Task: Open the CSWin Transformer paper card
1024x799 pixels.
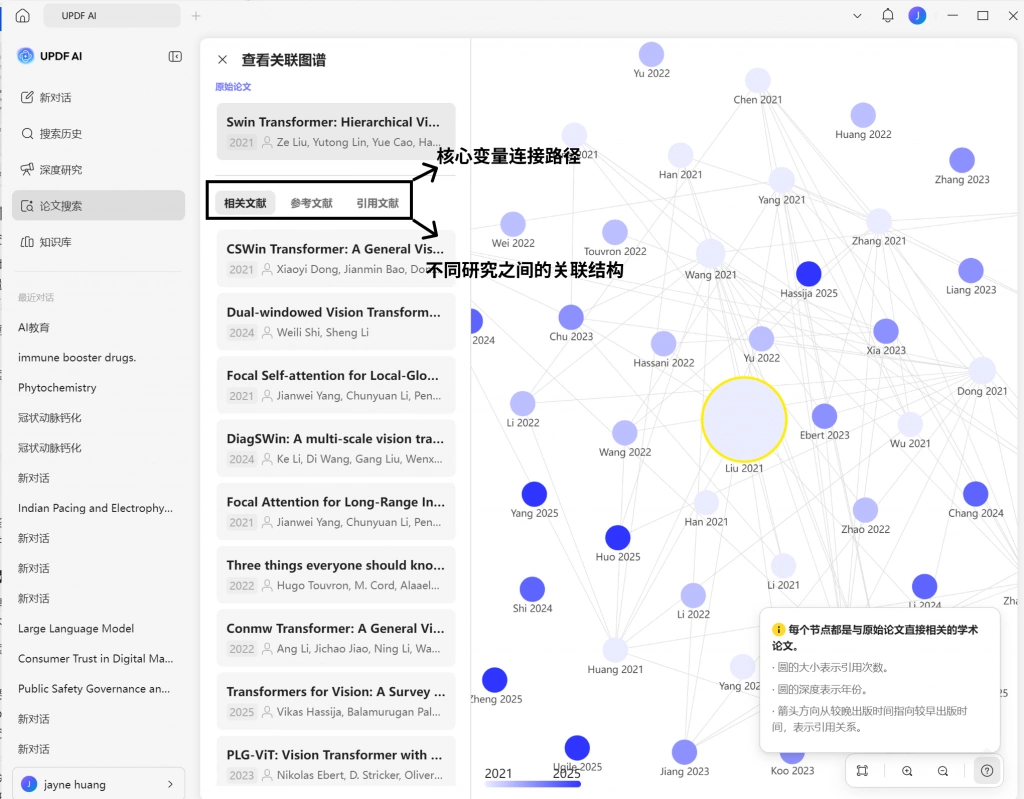Action: 336,259
